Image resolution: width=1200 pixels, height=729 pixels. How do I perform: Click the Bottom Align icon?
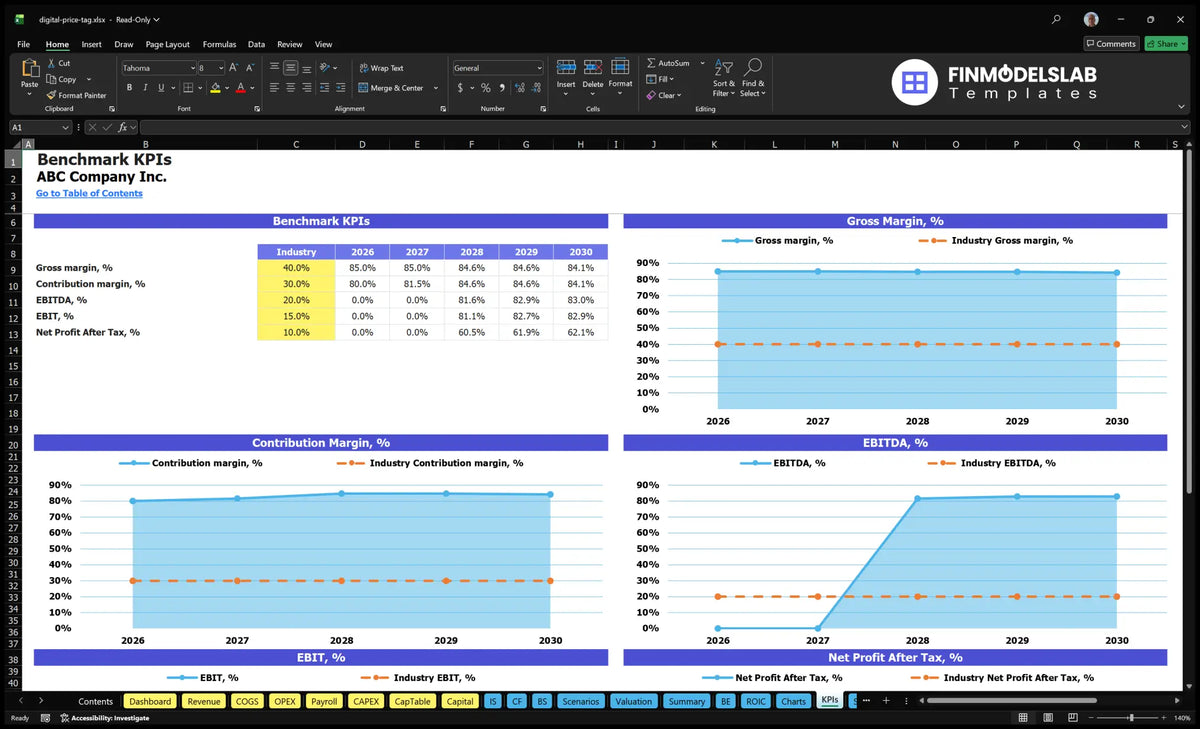click(x=306, y=68)
